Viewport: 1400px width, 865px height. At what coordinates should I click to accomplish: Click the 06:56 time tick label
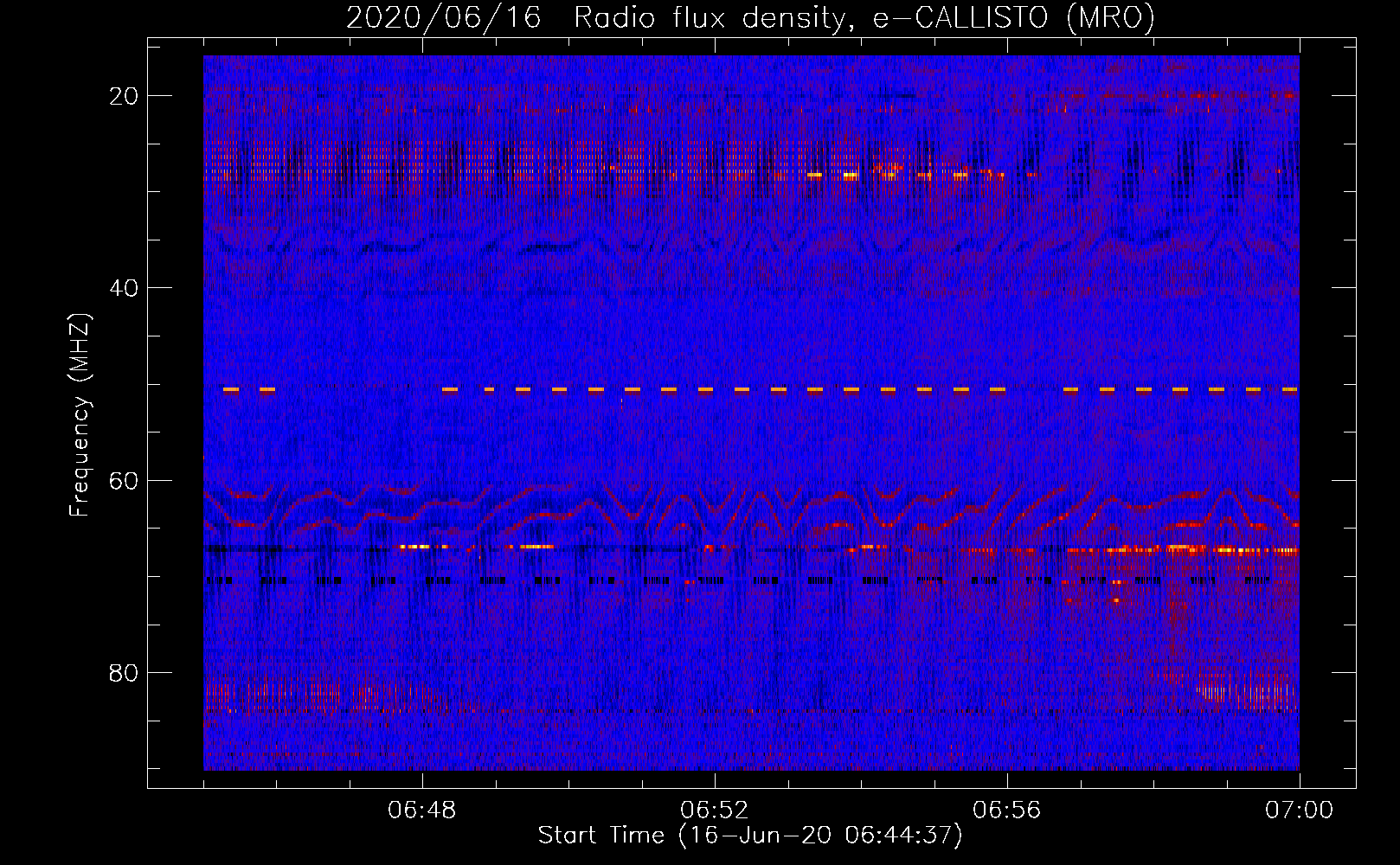pos(1007,811)
